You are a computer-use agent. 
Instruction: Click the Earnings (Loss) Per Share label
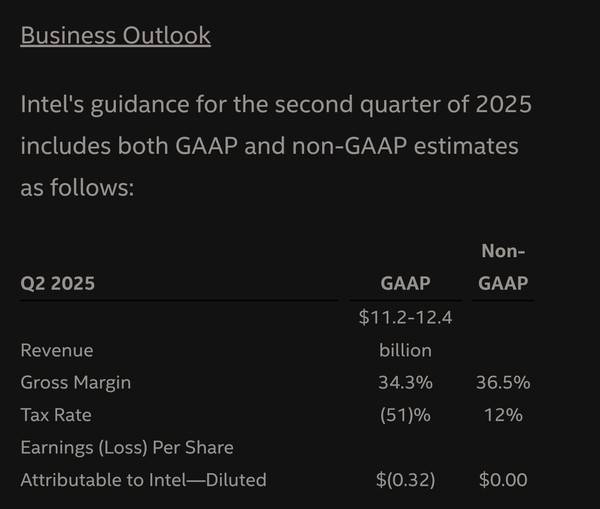pyautogui.click(x=127, y=448)
